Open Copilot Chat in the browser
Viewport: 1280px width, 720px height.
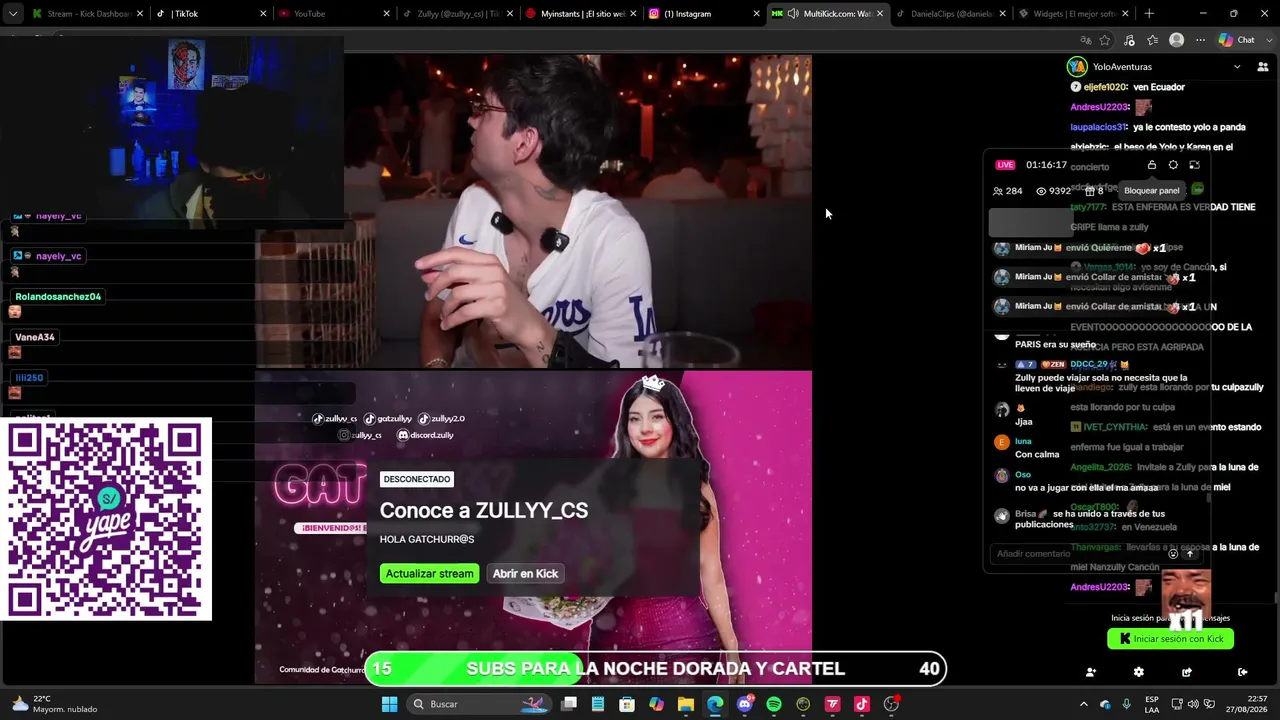point(1236,40)
